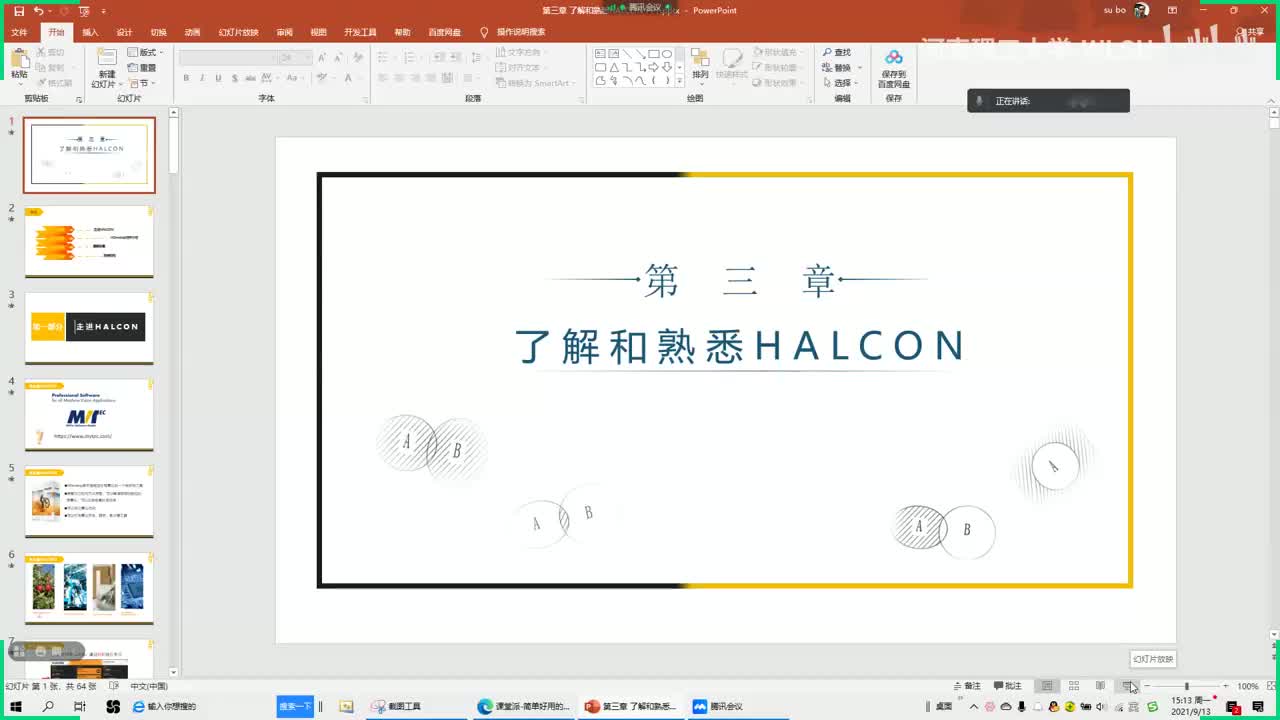Viewport: 1280px width, 720px height.
Task: Toggle bold formatting
Action: (185, 78)
